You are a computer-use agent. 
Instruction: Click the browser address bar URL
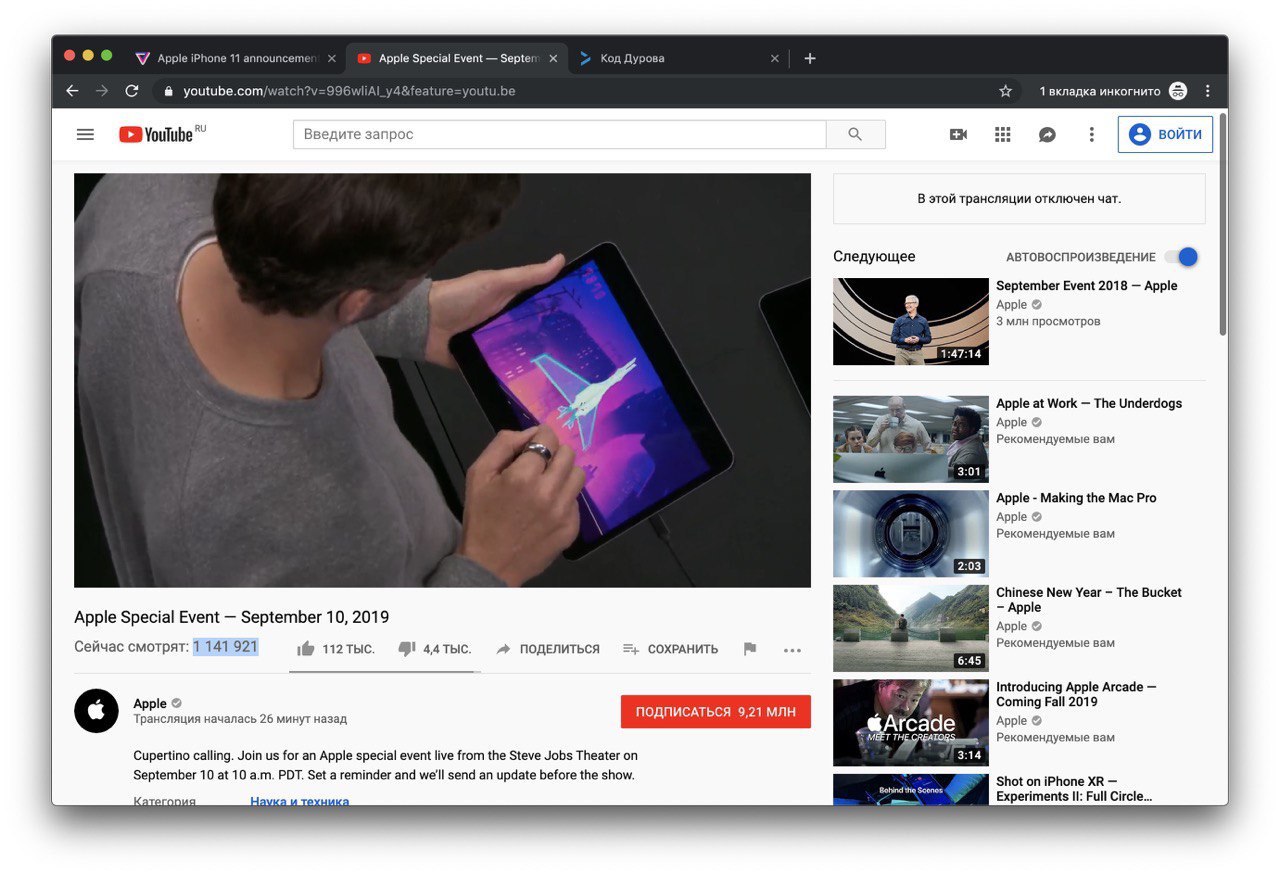pos(349,91)
